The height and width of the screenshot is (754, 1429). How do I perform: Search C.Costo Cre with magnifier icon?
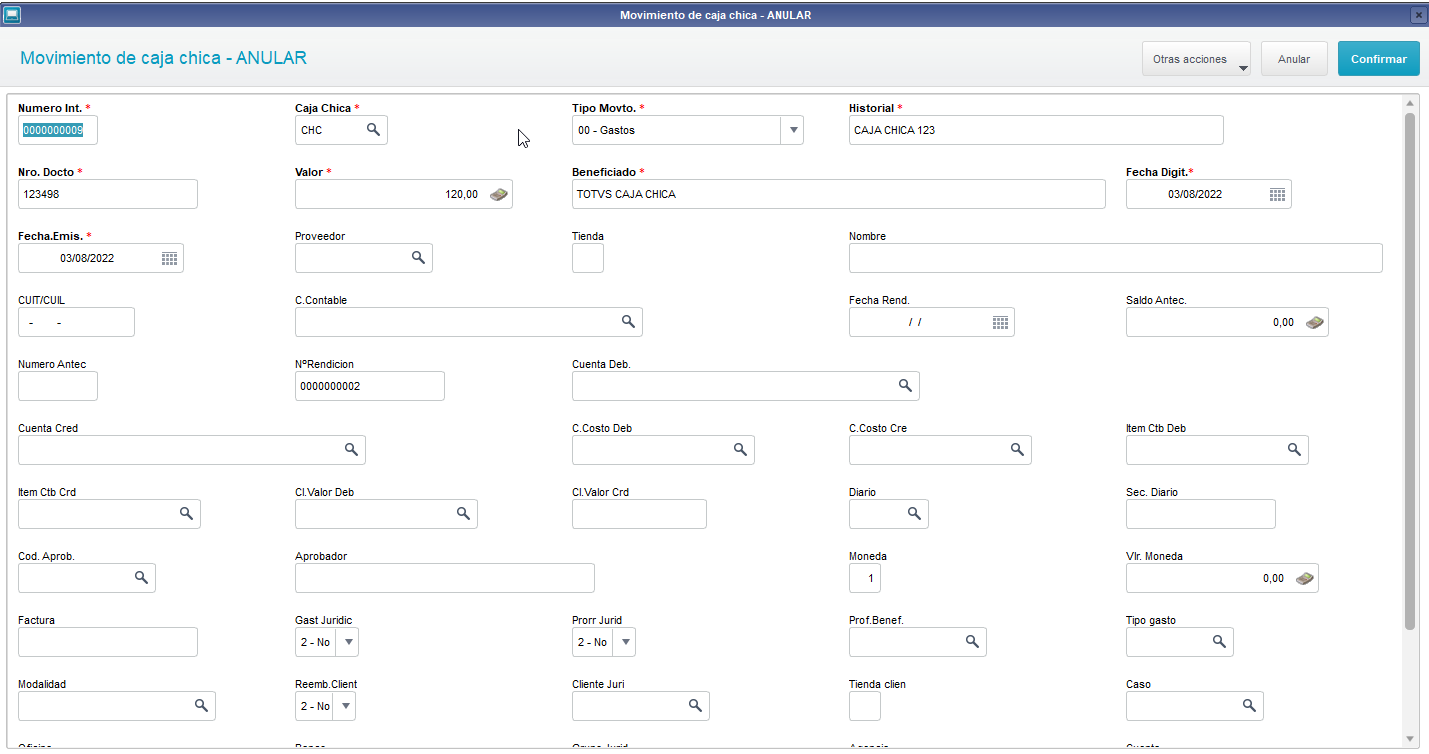tap(1017, 450)
